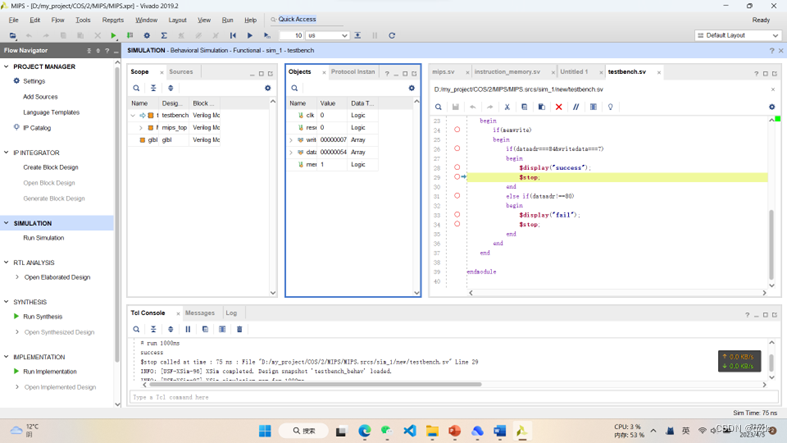
Task: Open the Scope panel settings gear
Action: coord(268,88)
